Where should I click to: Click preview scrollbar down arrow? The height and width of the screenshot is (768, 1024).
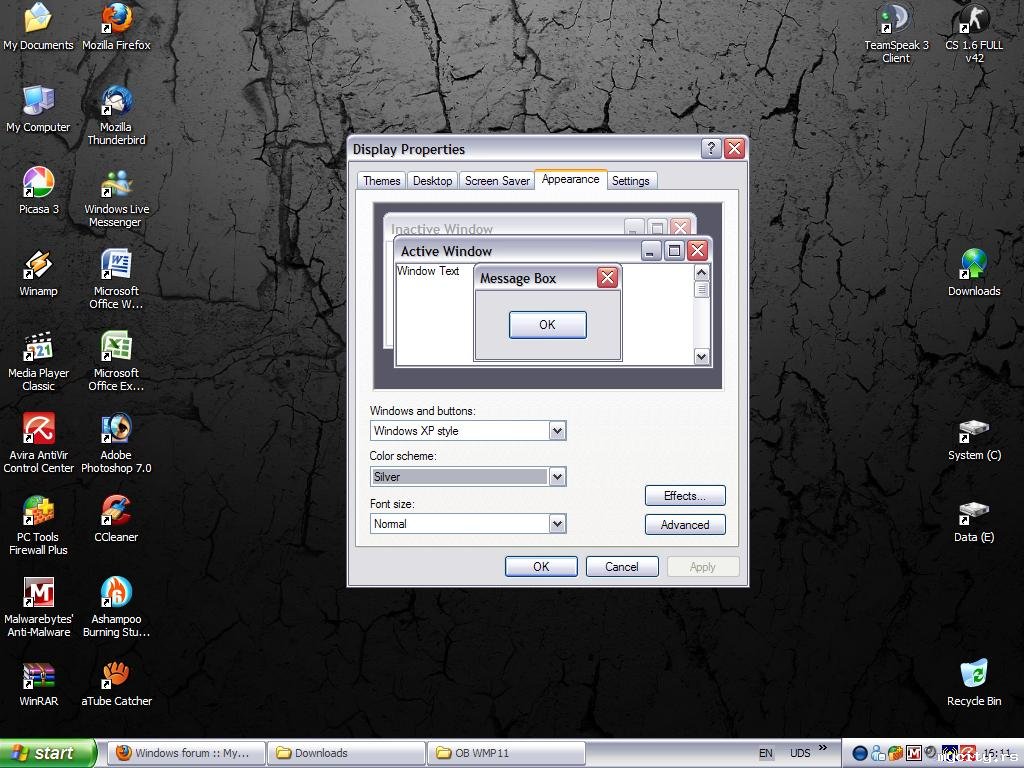(x=701, y=357)
